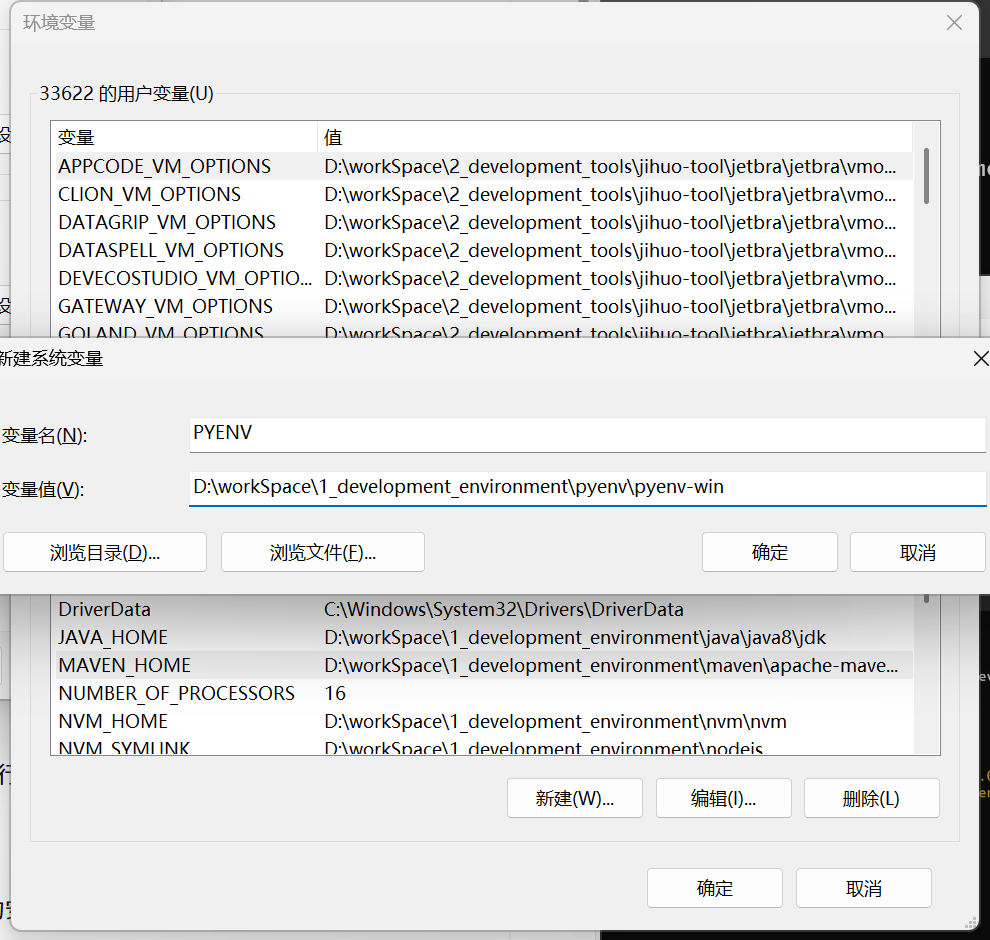Close the 环境变量 window
The height and width of the screenshot is (940, 990).
[954, 23]
